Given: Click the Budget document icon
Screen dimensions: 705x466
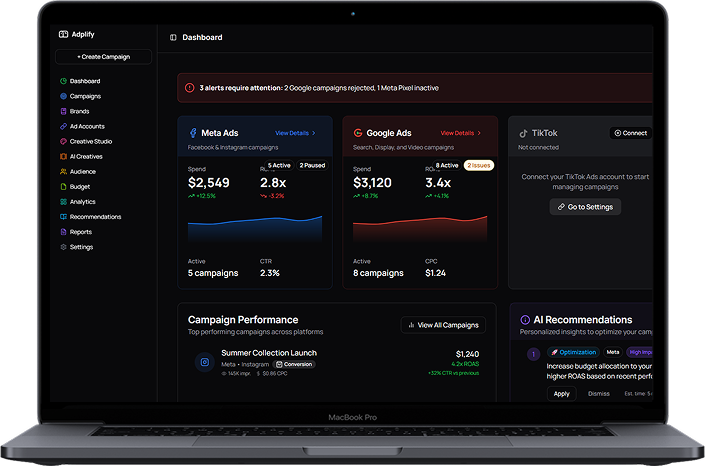Looking at the screenshot, I should pyautogui.click(x=63, y=187).
